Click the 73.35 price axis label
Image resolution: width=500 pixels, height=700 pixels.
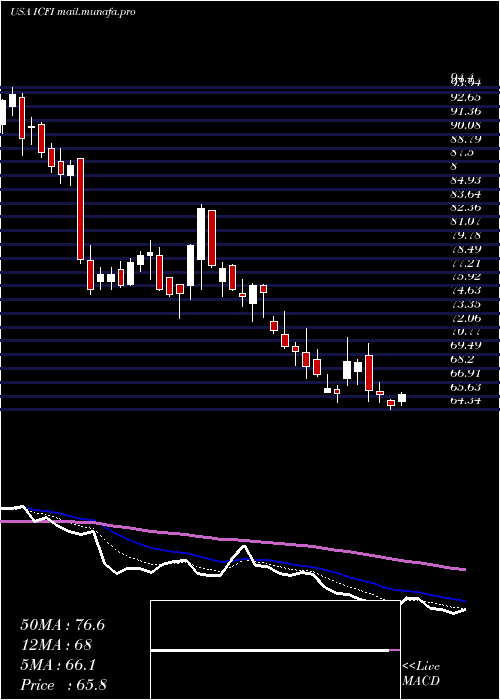(466, 304)
